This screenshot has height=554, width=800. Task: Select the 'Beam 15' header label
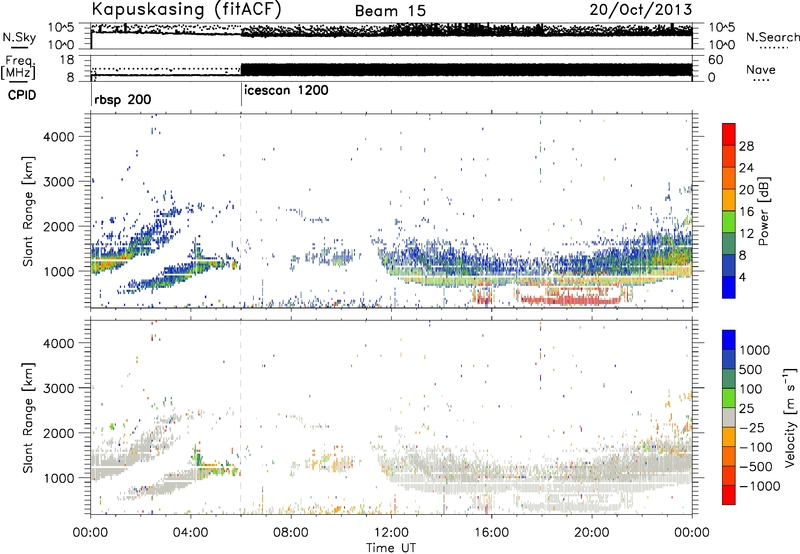(x=390, y=11)
